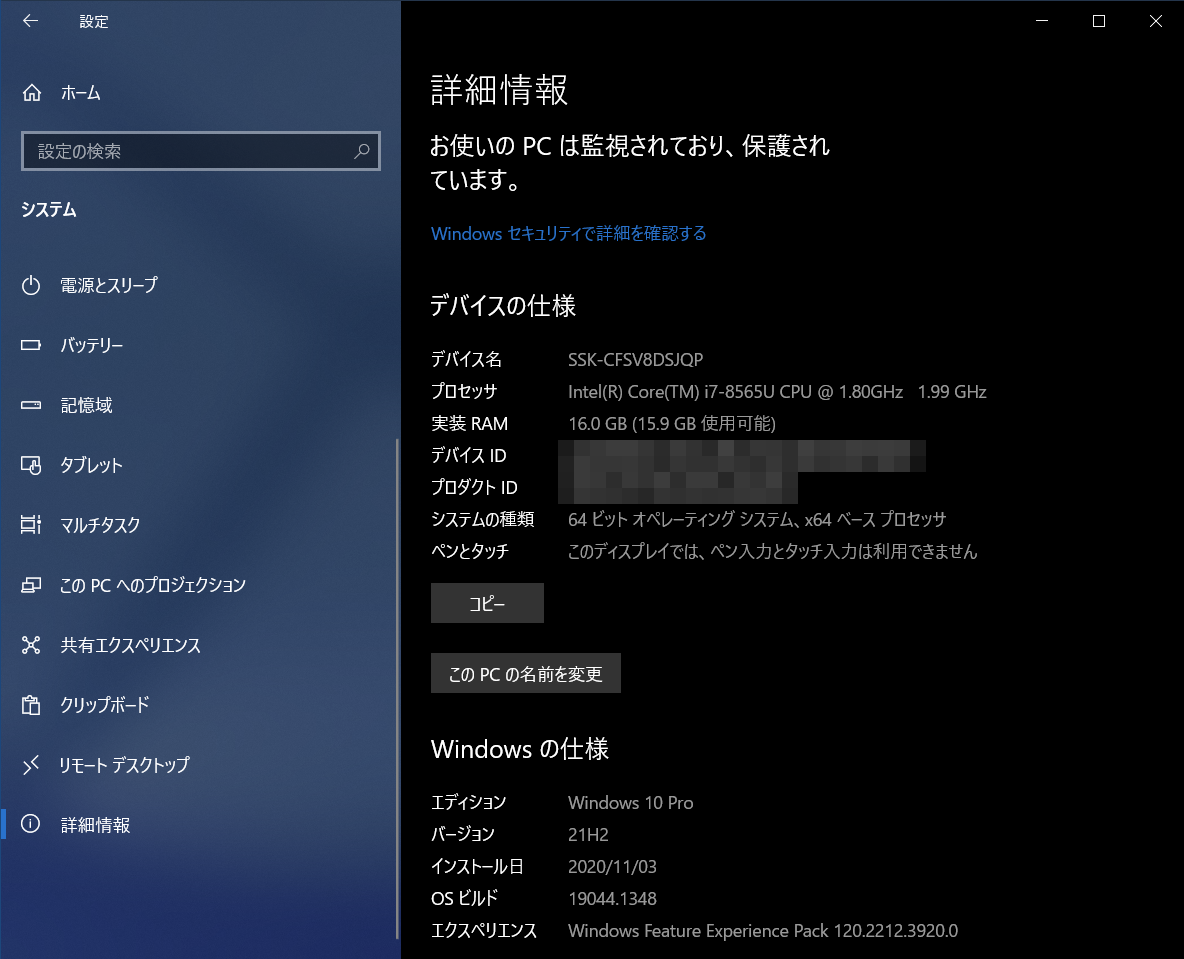This screenshot has width=1184, height=959.
Task: Click device name SSK-CFSV8DSJQP
Action: pyautogui.click(x=635, y=359)
